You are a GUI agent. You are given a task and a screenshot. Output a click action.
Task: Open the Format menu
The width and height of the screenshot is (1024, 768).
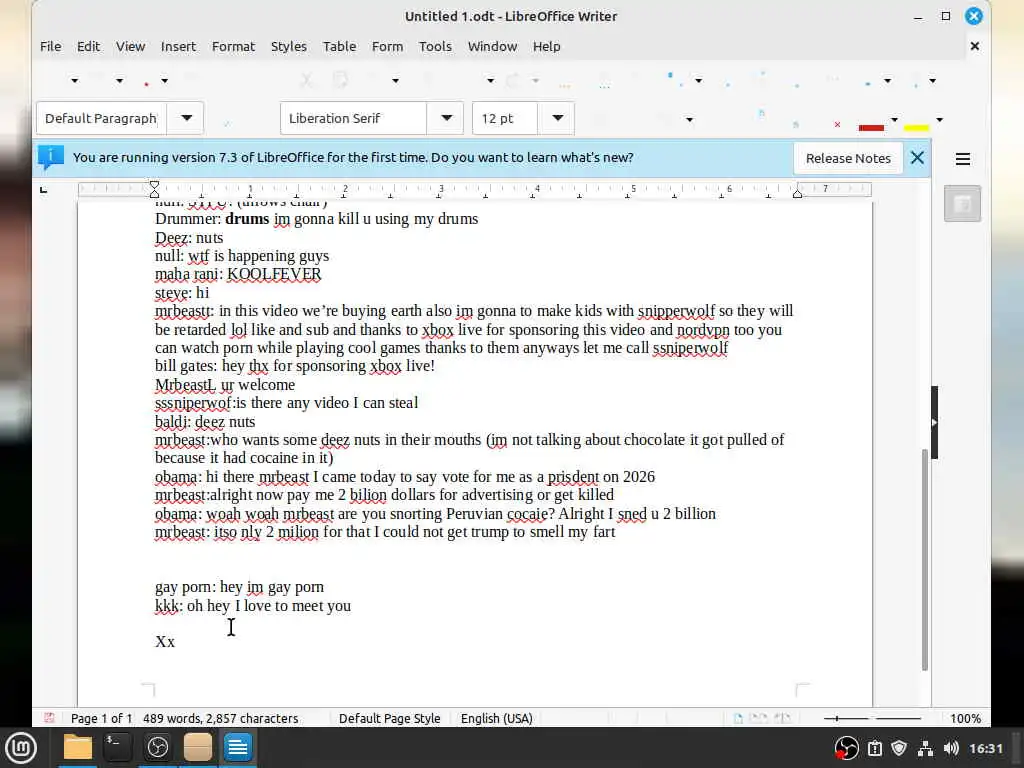[x=233, y=46]
